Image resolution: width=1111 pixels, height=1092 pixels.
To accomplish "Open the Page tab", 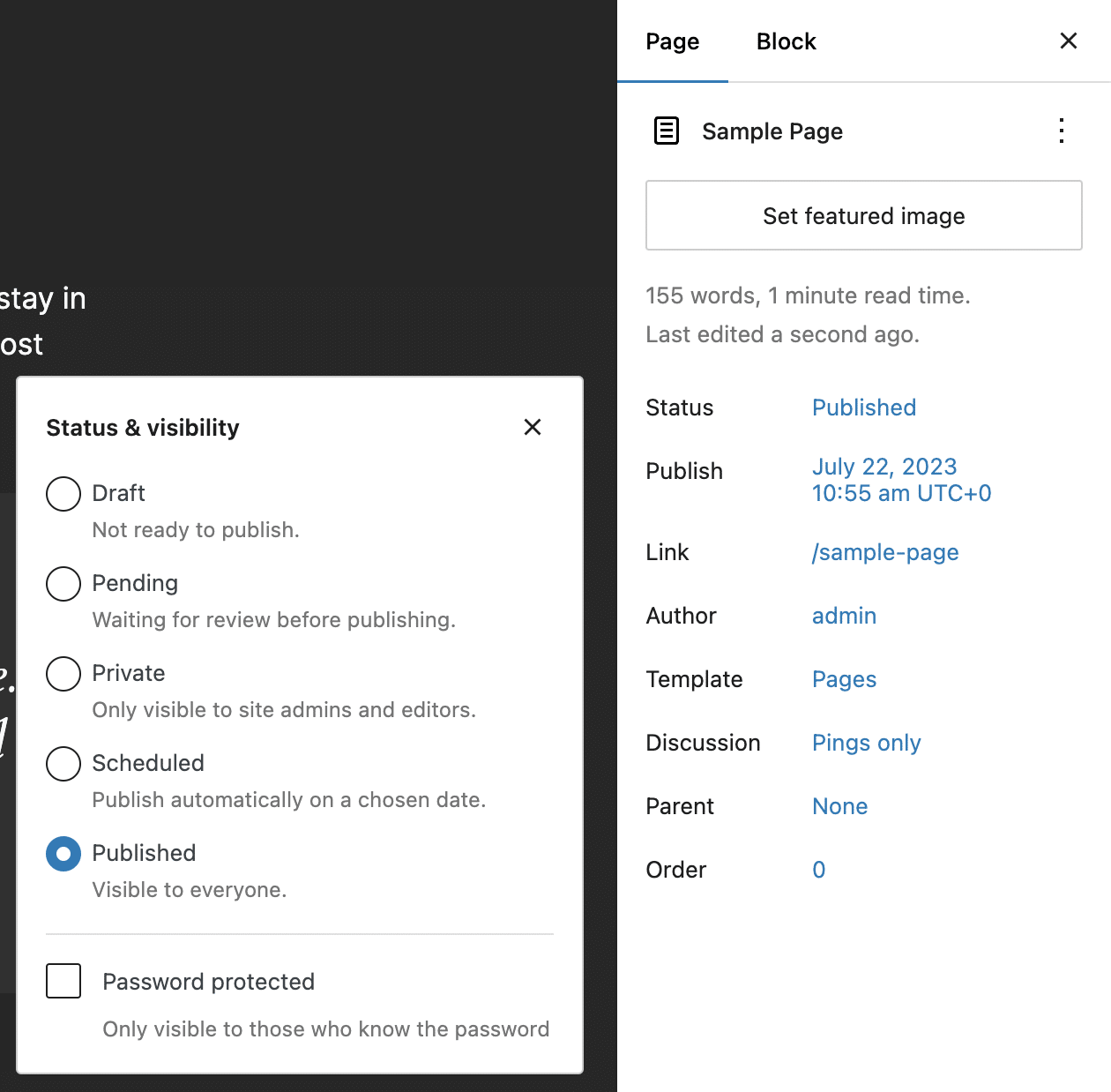I will pyautogui.click(x=673, y=41).
